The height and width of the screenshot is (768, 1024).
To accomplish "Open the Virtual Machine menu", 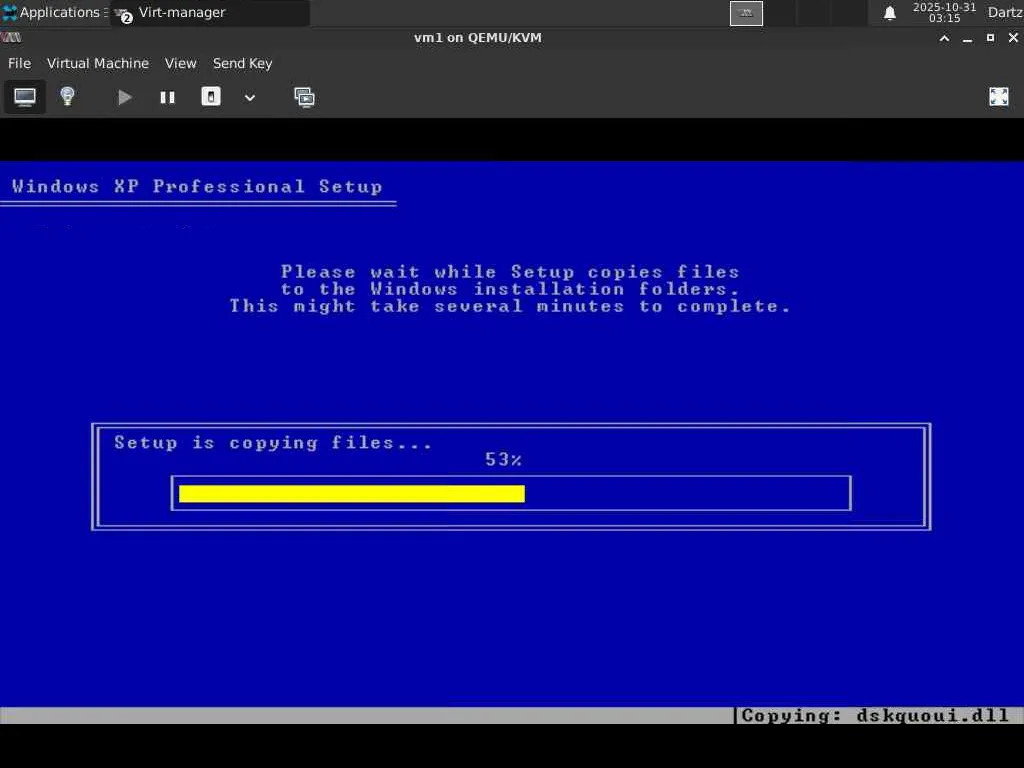I will tap(98, 63).
